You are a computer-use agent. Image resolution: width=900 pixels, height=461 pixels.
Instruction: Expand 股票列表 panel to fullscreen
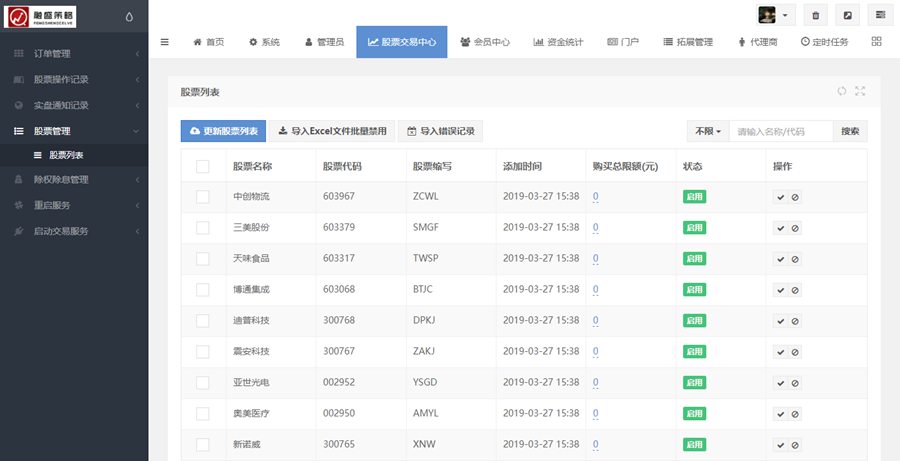(860, 91)
